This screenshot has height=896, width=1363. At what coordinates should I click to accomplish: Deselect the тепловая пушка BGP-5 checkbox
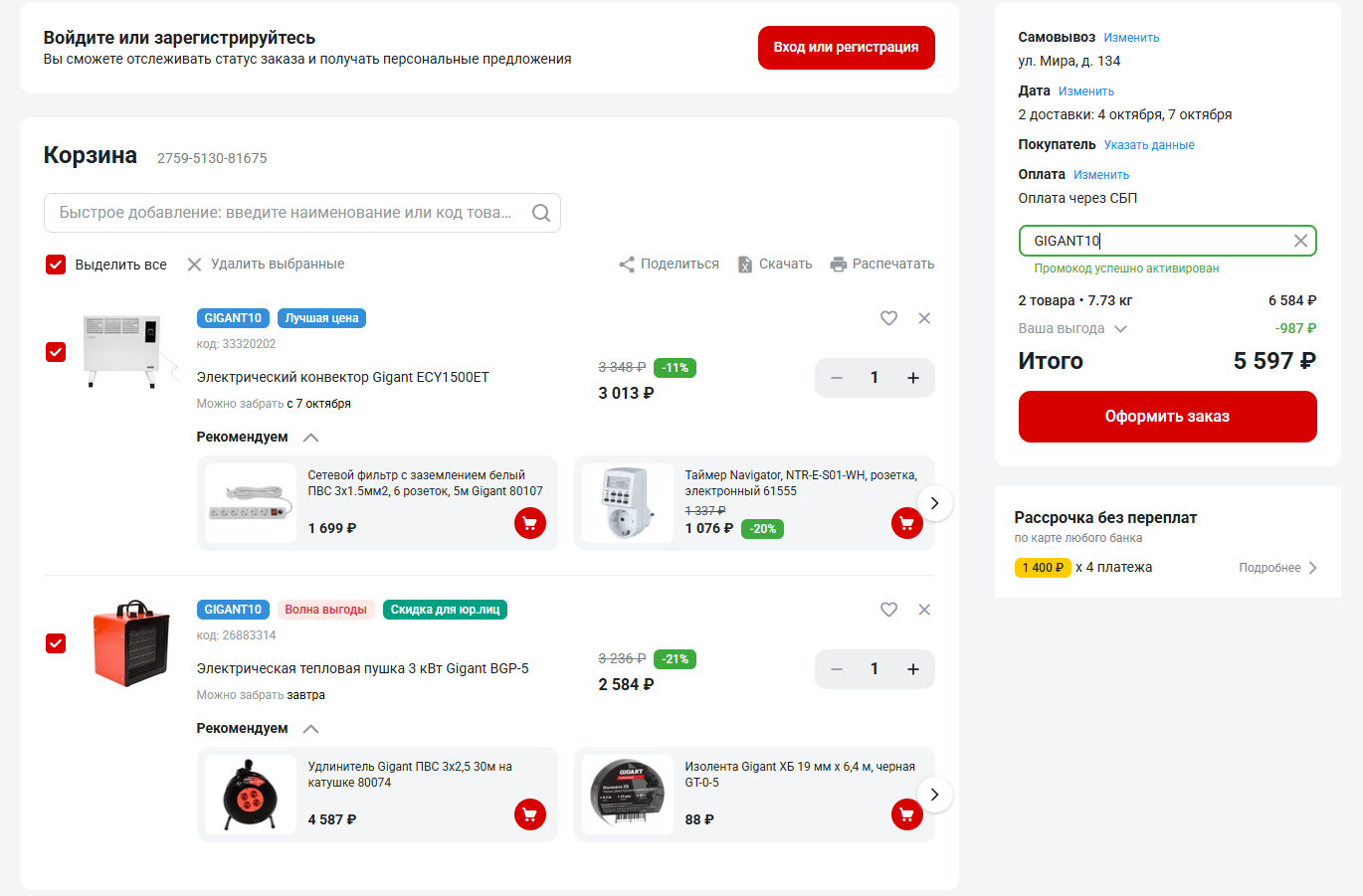(x=56, y=642)
